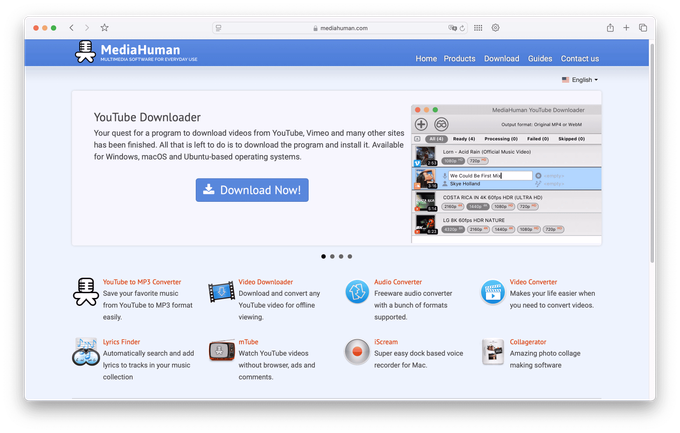Open the Guides menu item
This screenshot has width=680, height=433.
(x=540, y=59)
